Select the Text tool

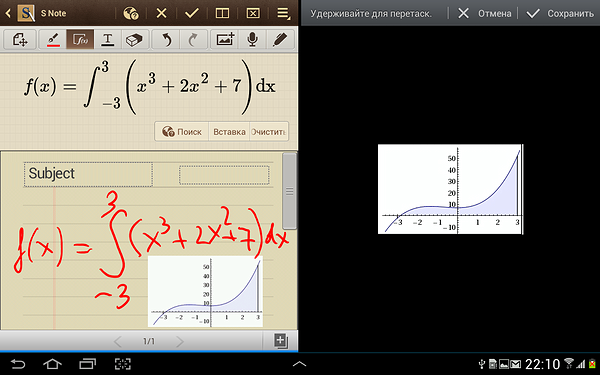[x=108, y=39]
